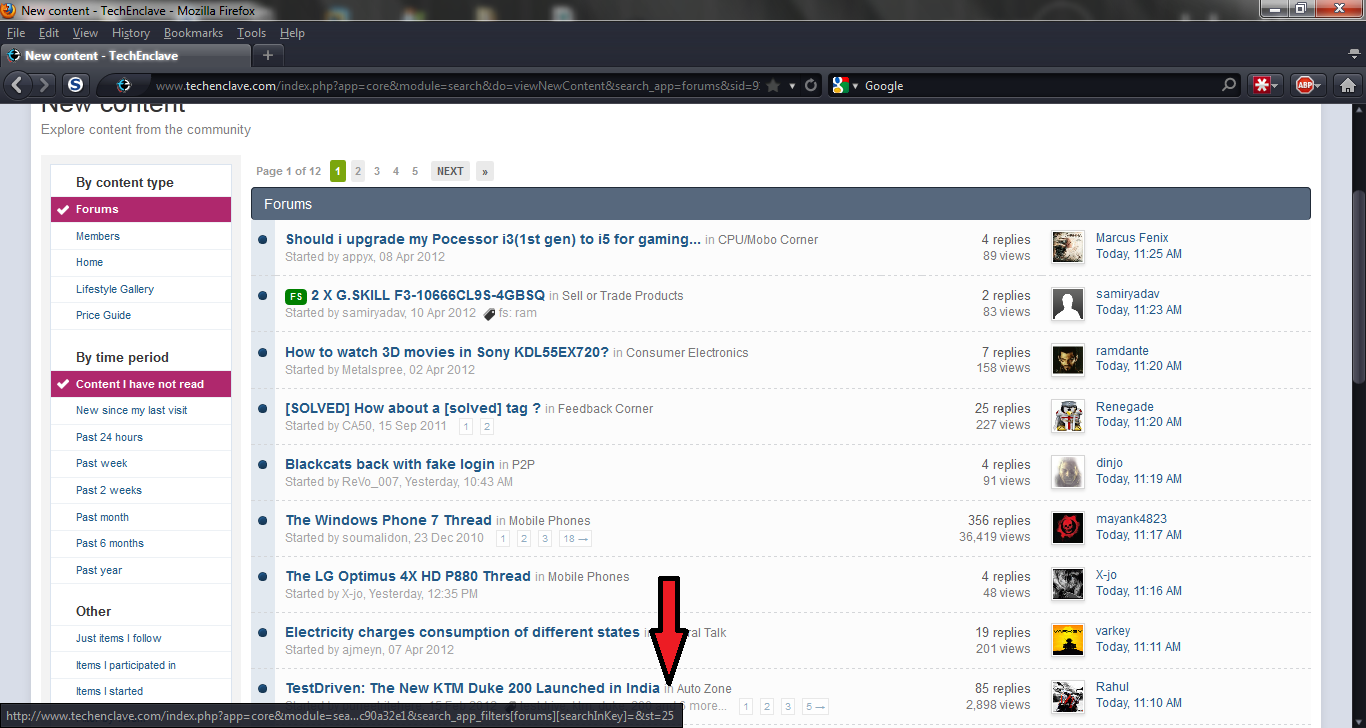Open the History menu
The image size is (1366, 728).
(x=130, y=33)
